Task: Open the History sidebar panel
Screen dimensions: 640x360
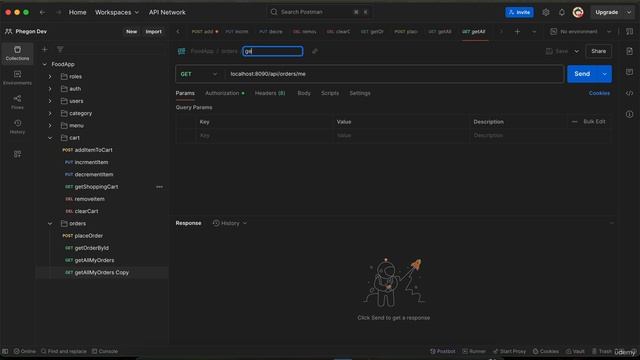Action: pyautogui.click(x=17, y=127)
